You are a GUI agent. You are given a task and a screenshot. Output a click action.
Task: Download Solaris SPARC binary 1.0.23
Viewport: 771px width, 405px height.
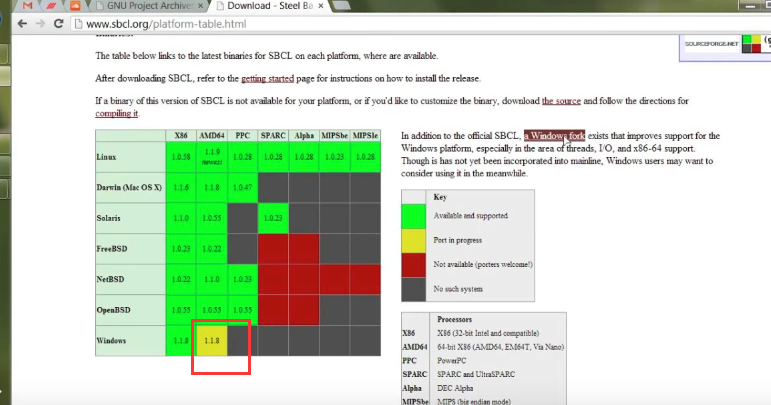[273, 218]
